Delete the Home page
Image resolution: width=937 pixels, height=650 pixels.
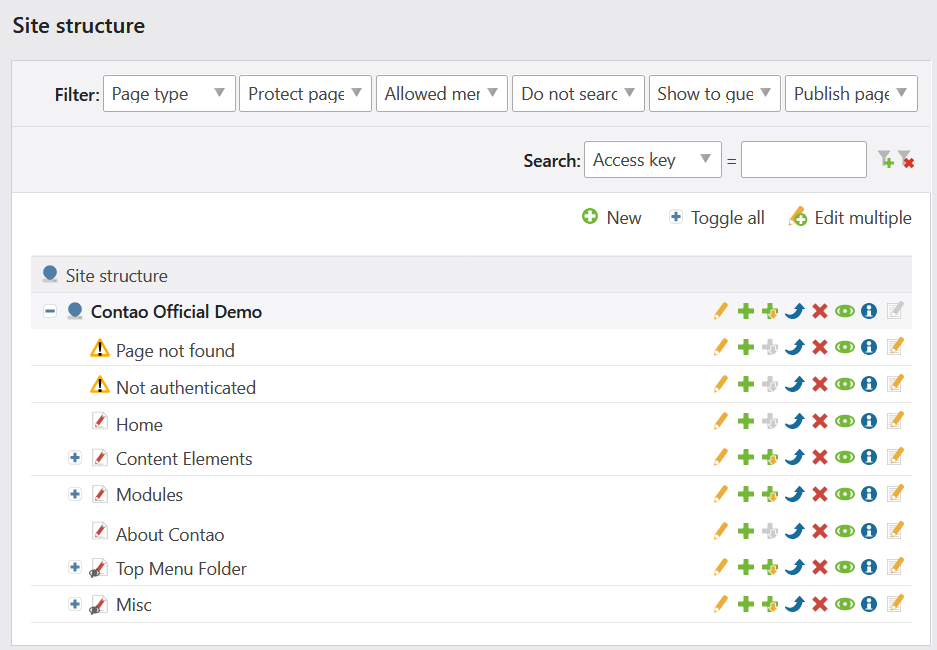[x=819, y=421]
